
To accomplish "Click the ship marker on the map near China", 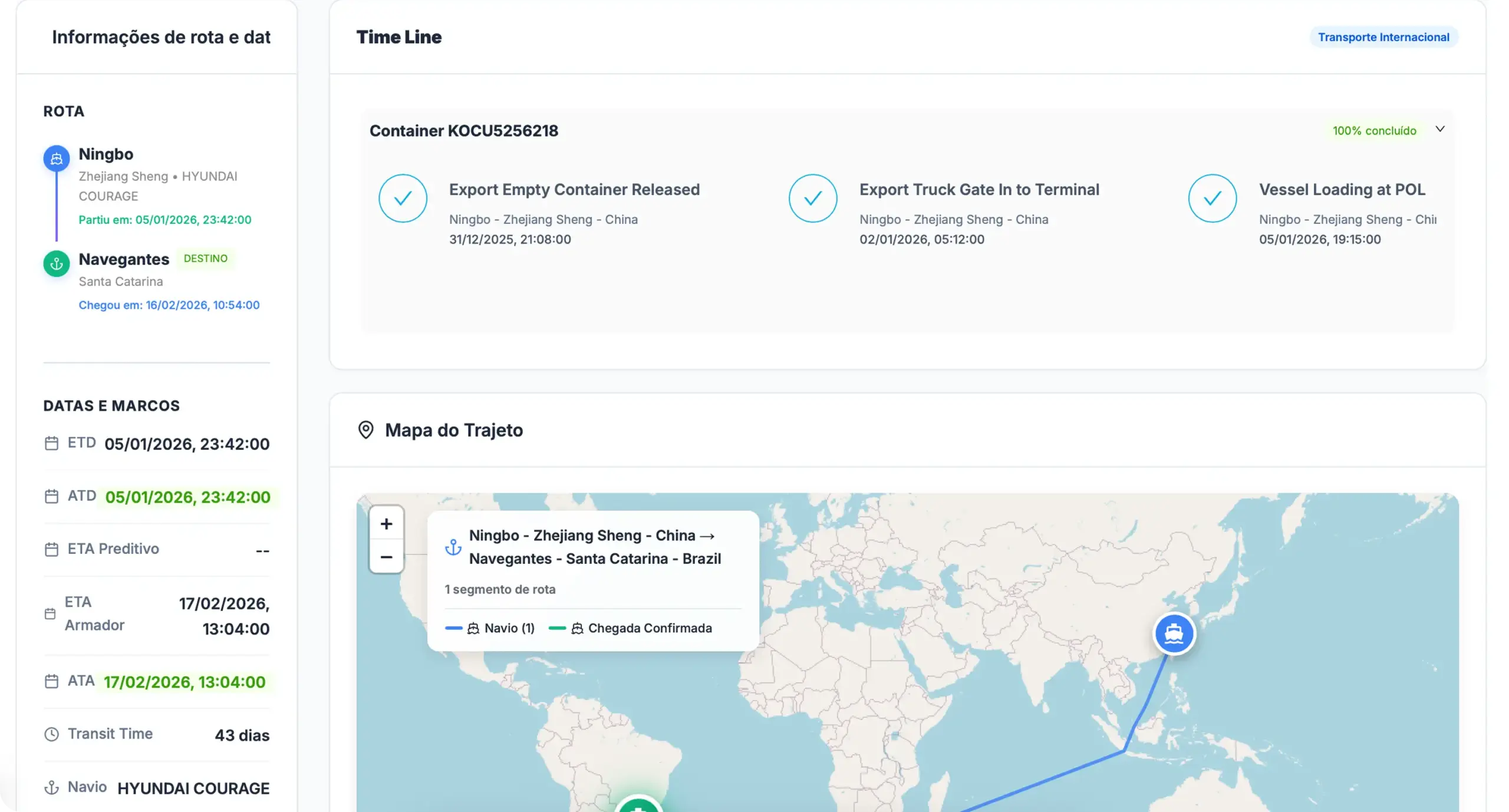I will [1174, 633].
